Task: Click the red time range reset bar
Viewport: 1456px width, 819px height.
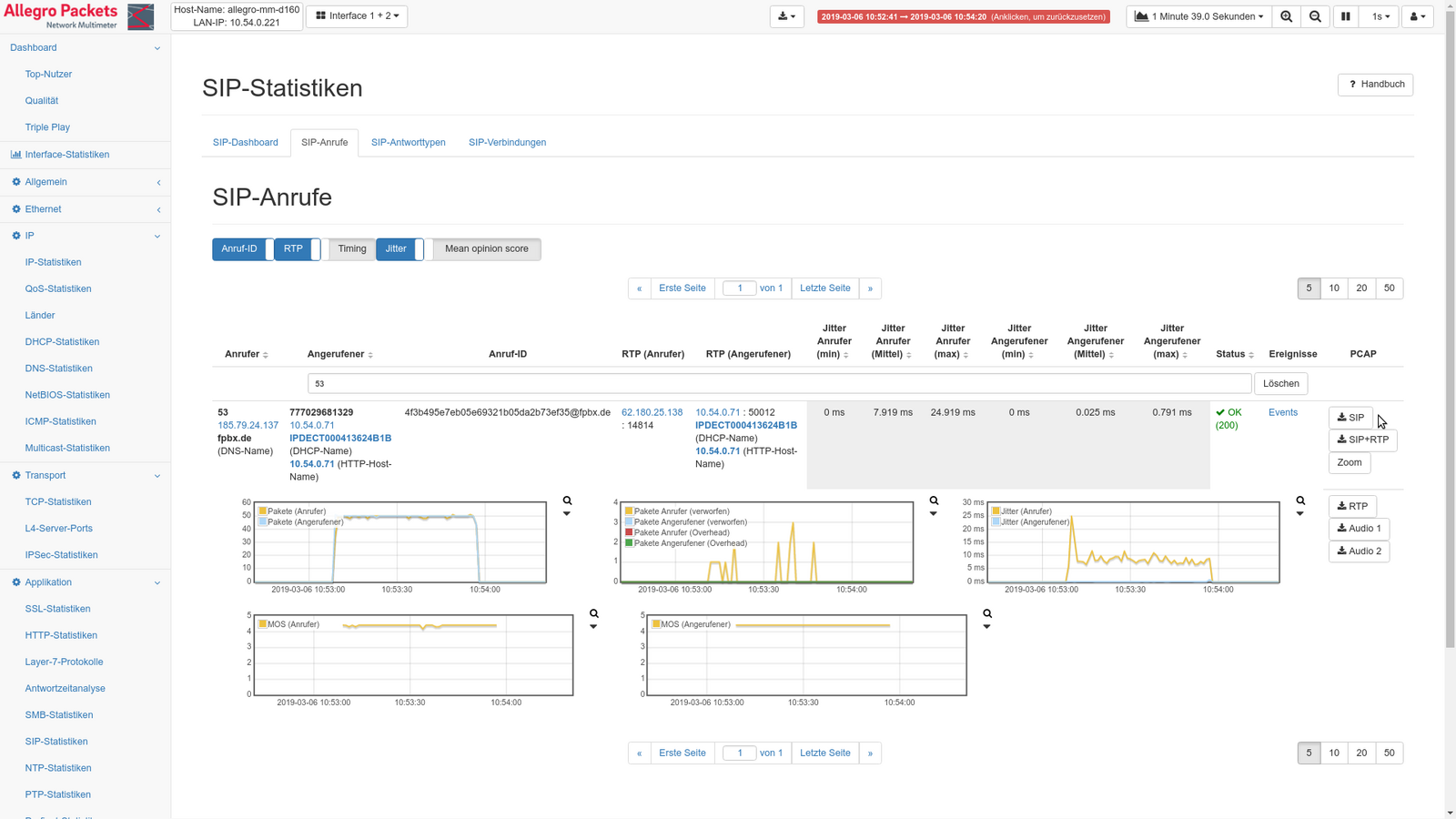Action: (963, 16)
